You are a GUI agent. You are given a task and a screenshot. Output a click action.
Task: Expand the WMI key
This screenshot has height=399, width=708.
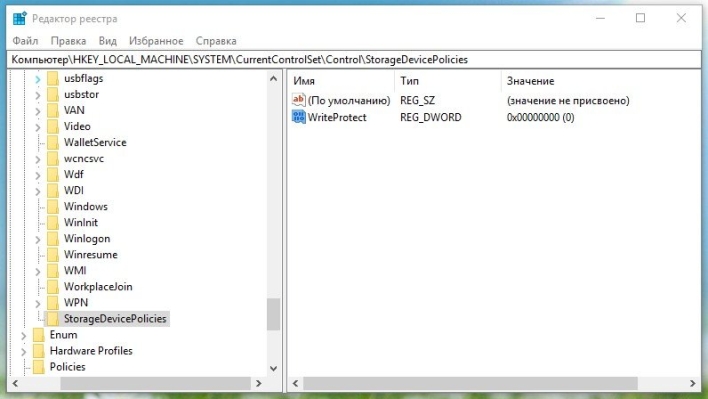(38, 272)
